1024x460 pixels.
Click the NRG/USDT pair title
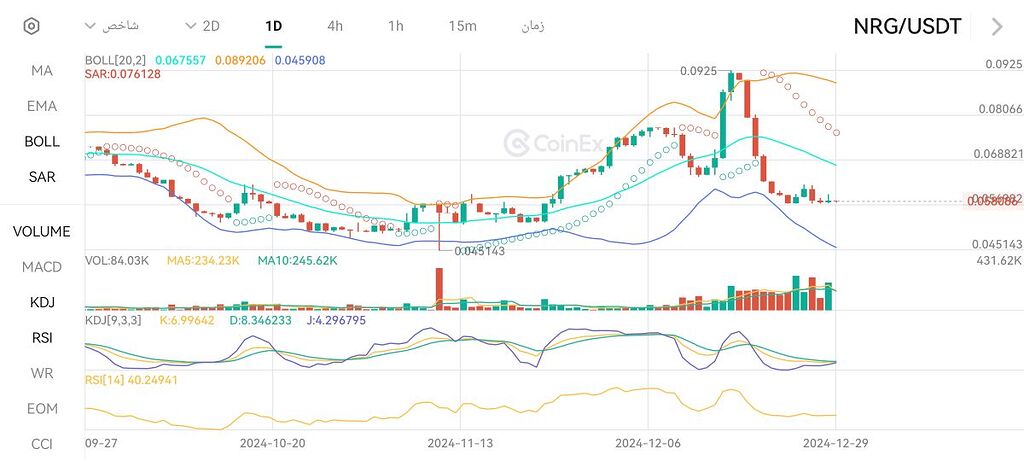(906, 27)
